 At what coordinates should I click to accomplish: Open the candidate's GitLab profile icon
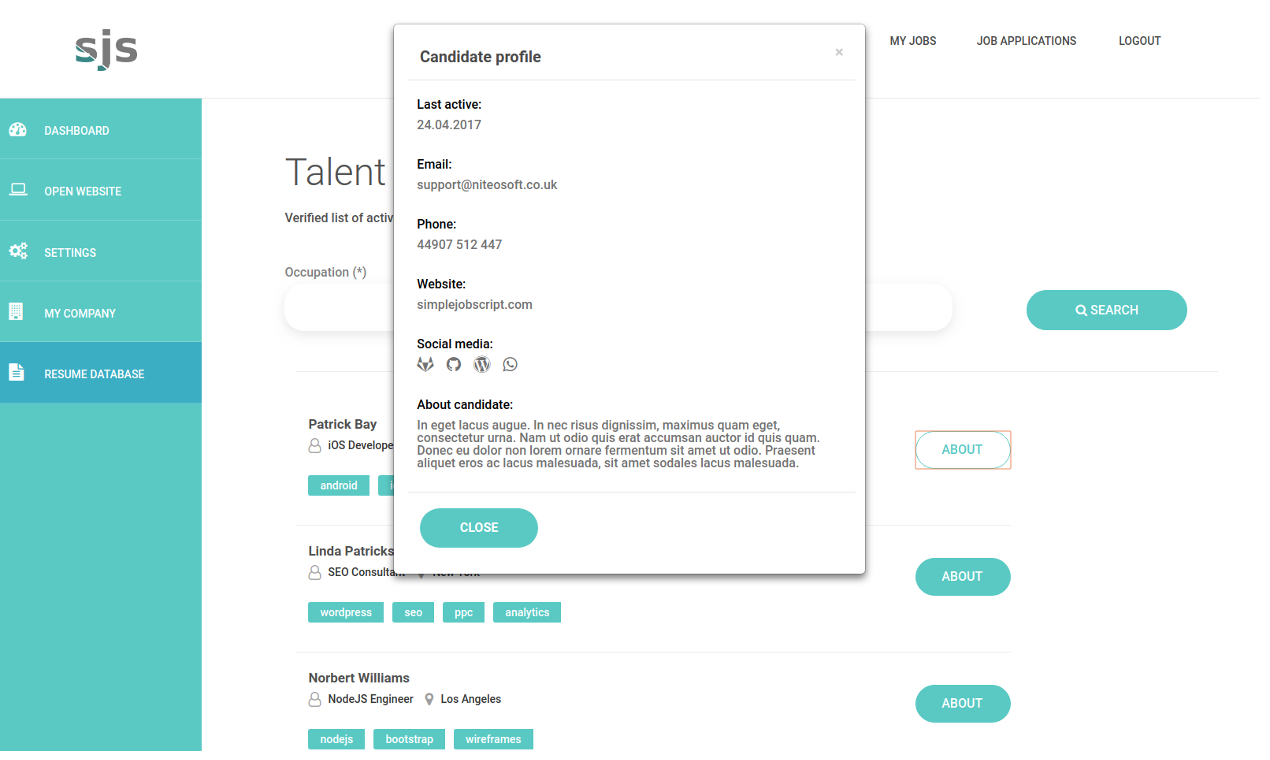coord(425,364)
